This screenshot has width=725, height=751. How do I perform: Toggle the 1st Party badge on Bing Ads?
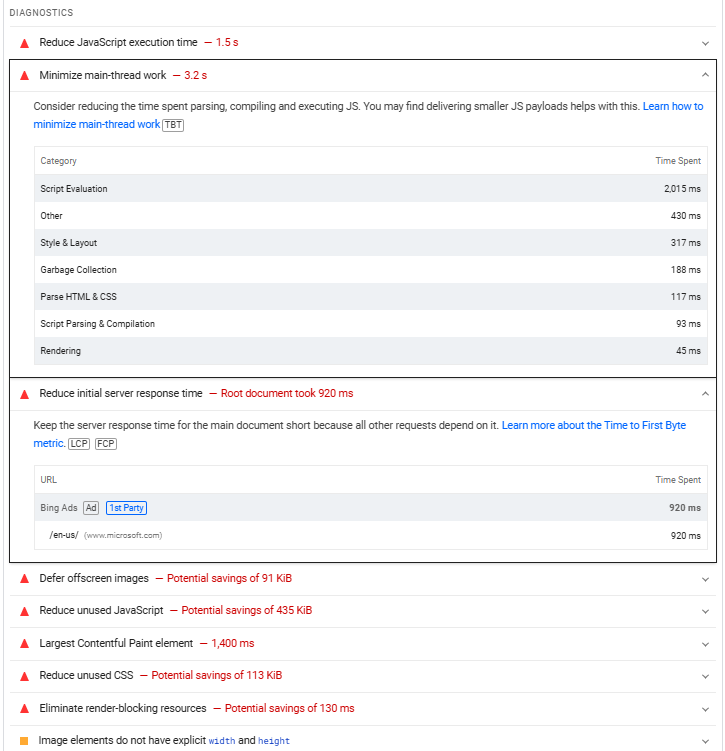(x=126, y=508)
